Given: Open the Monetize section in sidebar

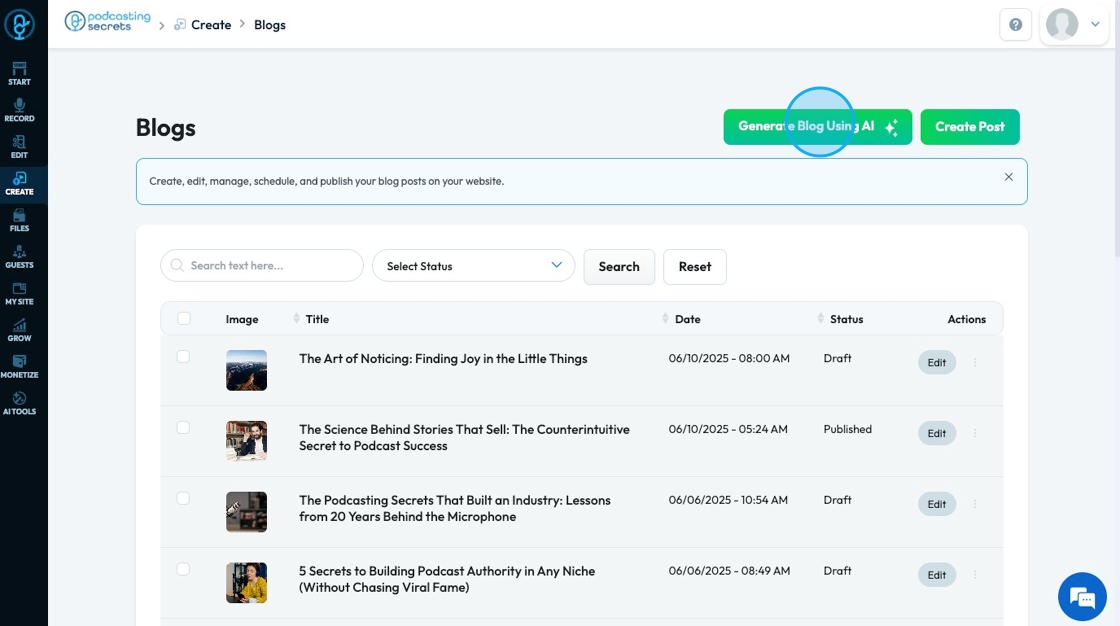Looking at the screenshot, I should [19, 366].
